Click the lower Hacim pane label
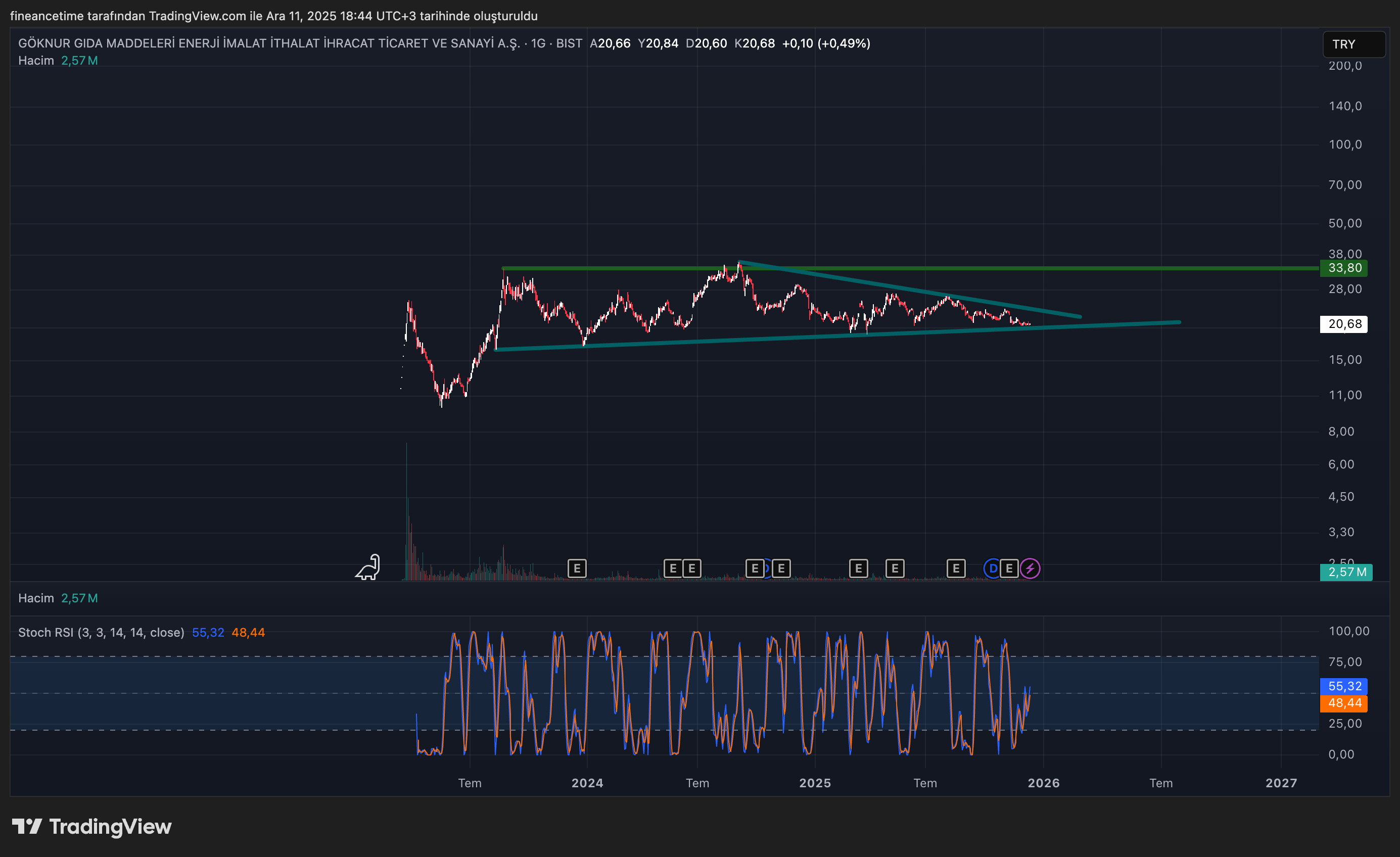The height and width of the screenshot is (857, 1400). click(36, 599)
